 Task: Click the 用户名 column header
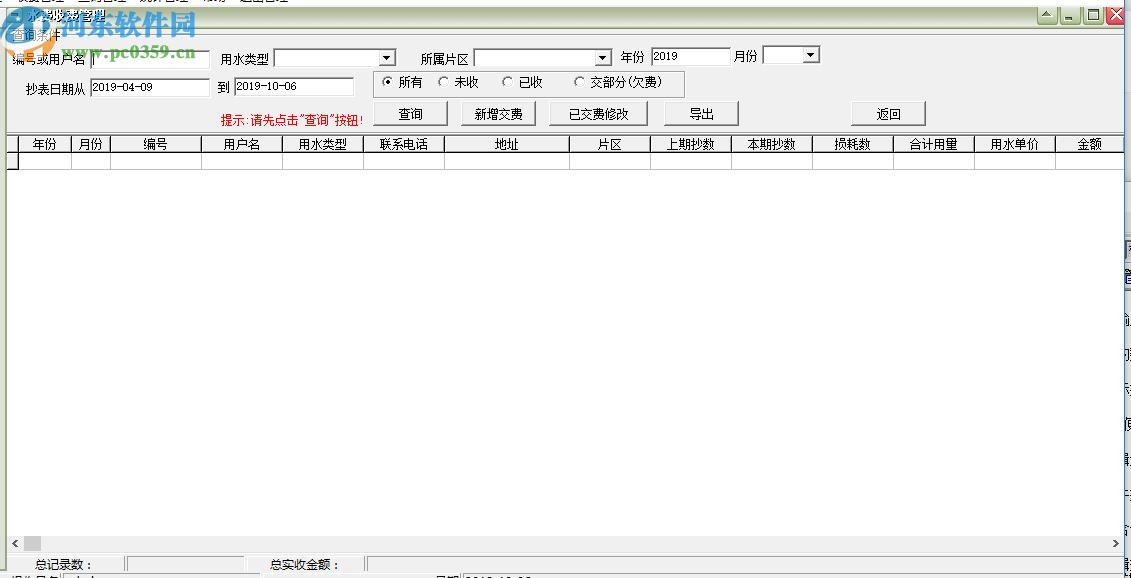point(241,143)
